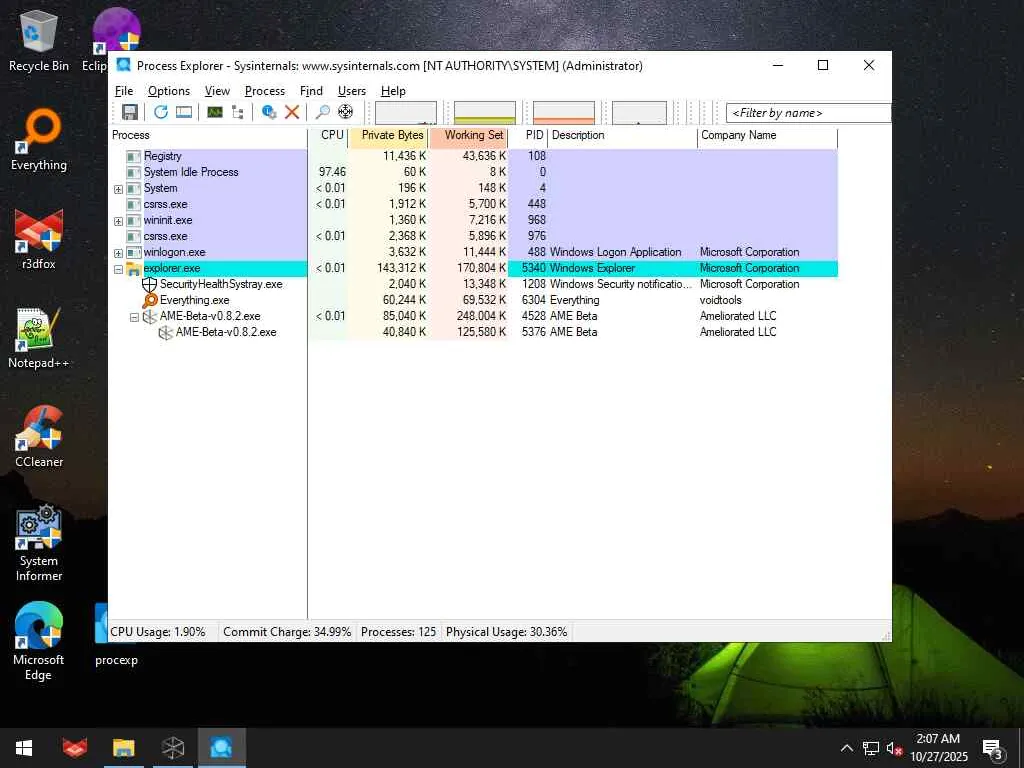The height and width of the screenshot is (768, 1024).
Task: Click the AME Beta taskbar icon
Action: [172, 748]
